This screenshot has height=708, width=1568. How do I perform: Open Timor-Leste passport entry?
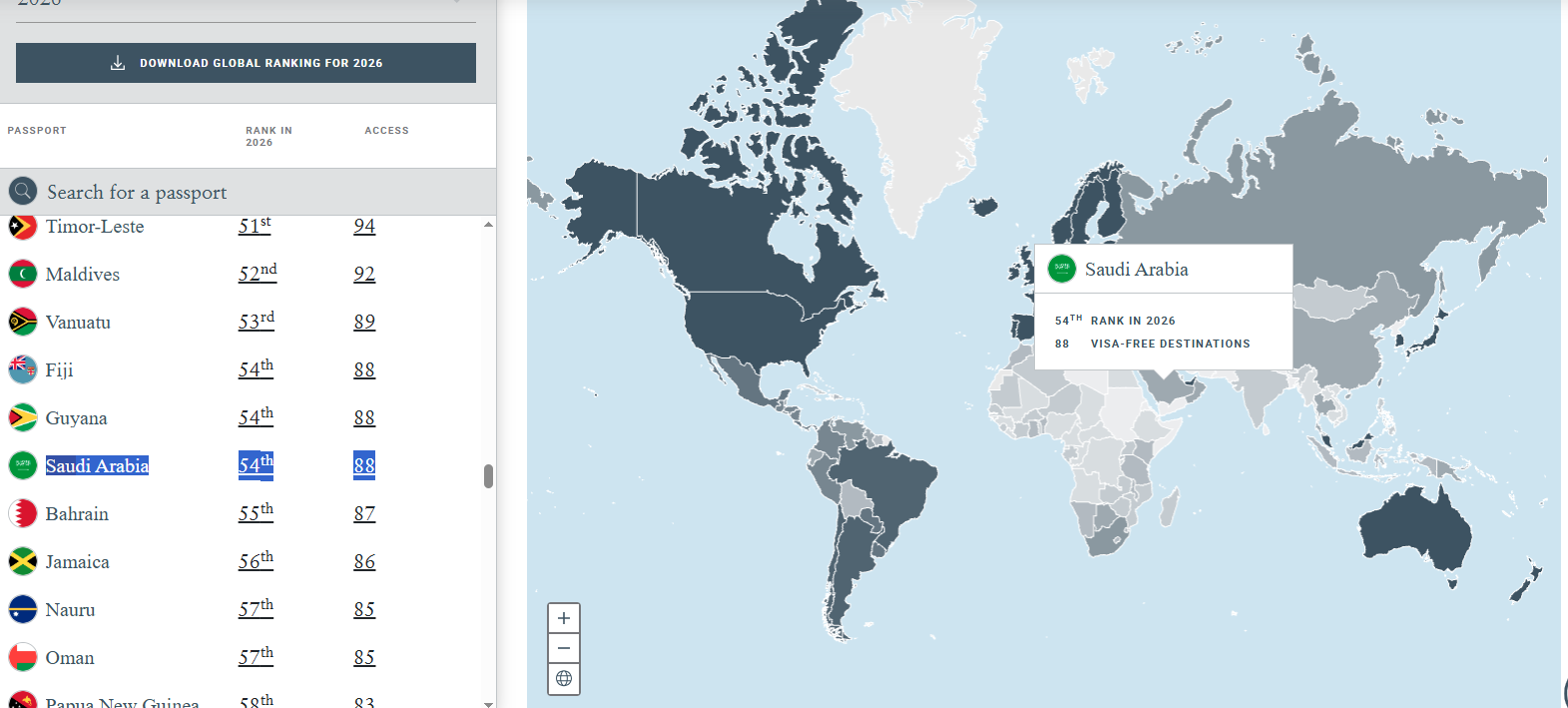[95, 228]
